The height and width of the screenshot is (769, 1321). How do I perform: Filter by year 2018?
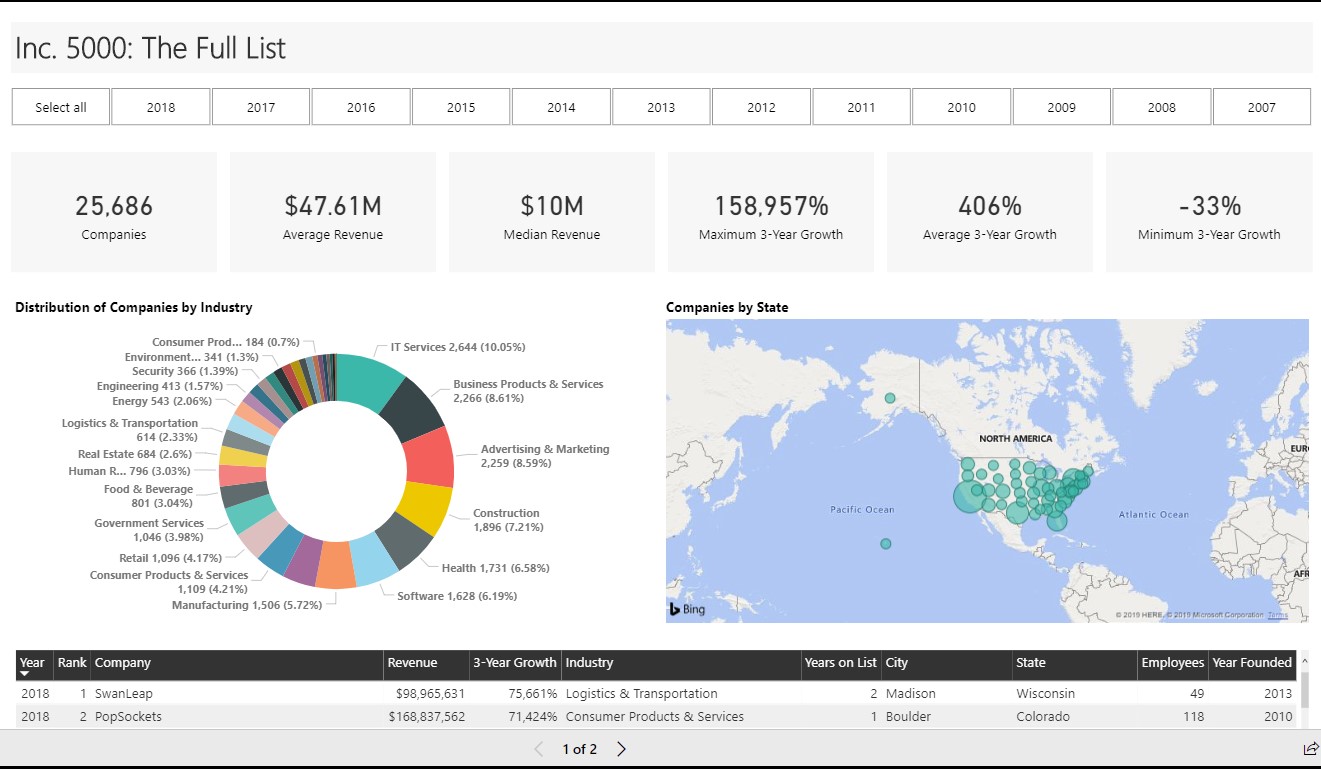coord(161,107)
